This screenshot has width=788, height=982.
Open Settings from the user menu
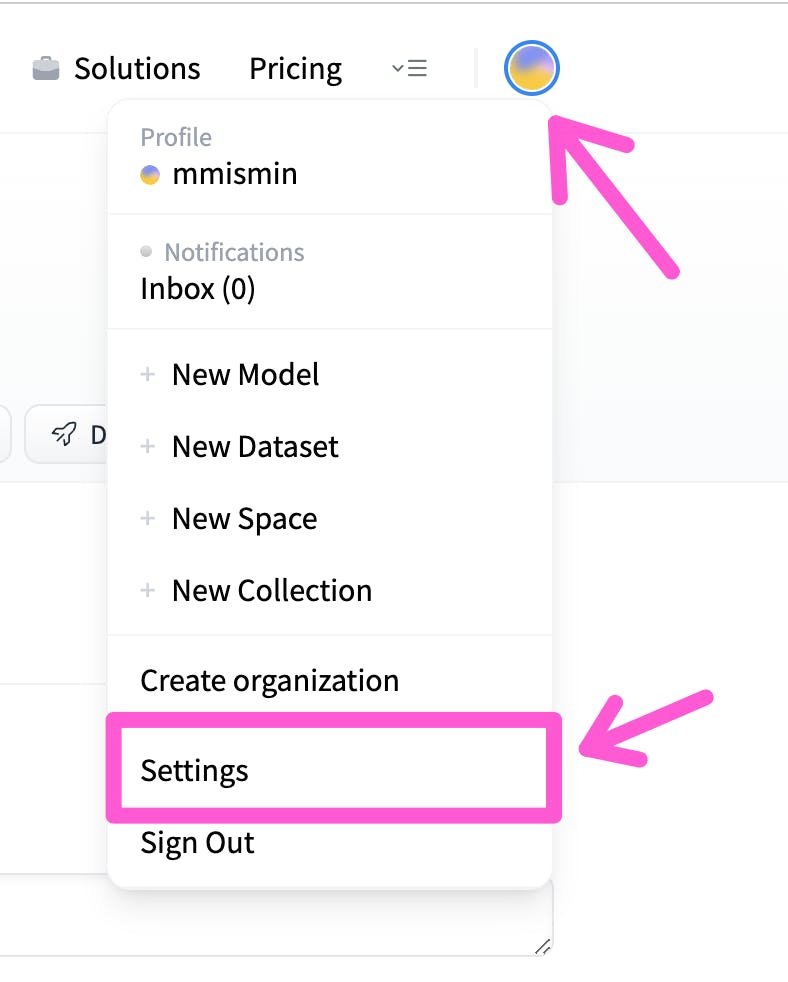coord(195,771)
